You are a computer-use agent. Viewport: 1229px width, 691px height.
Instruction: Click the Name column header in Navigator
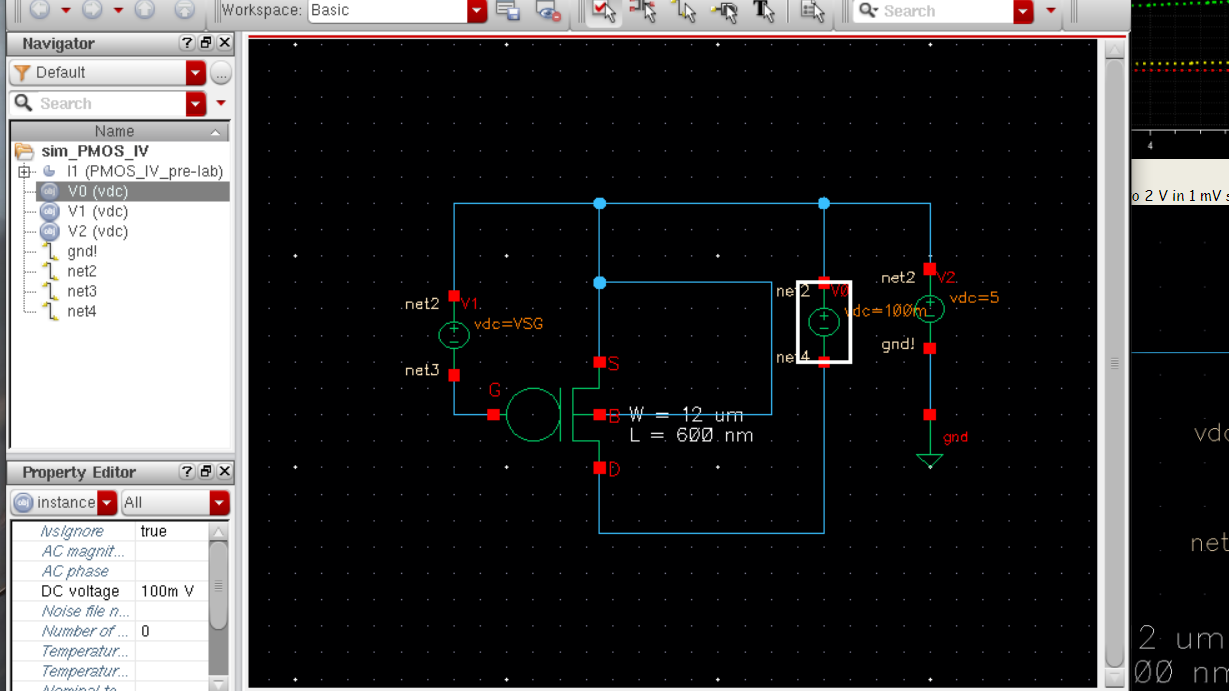pos(114,131)
